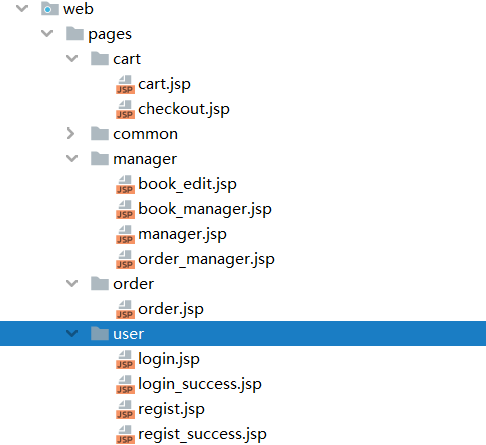
Task: Select the cart folder label
Action: tap(127, 59)
